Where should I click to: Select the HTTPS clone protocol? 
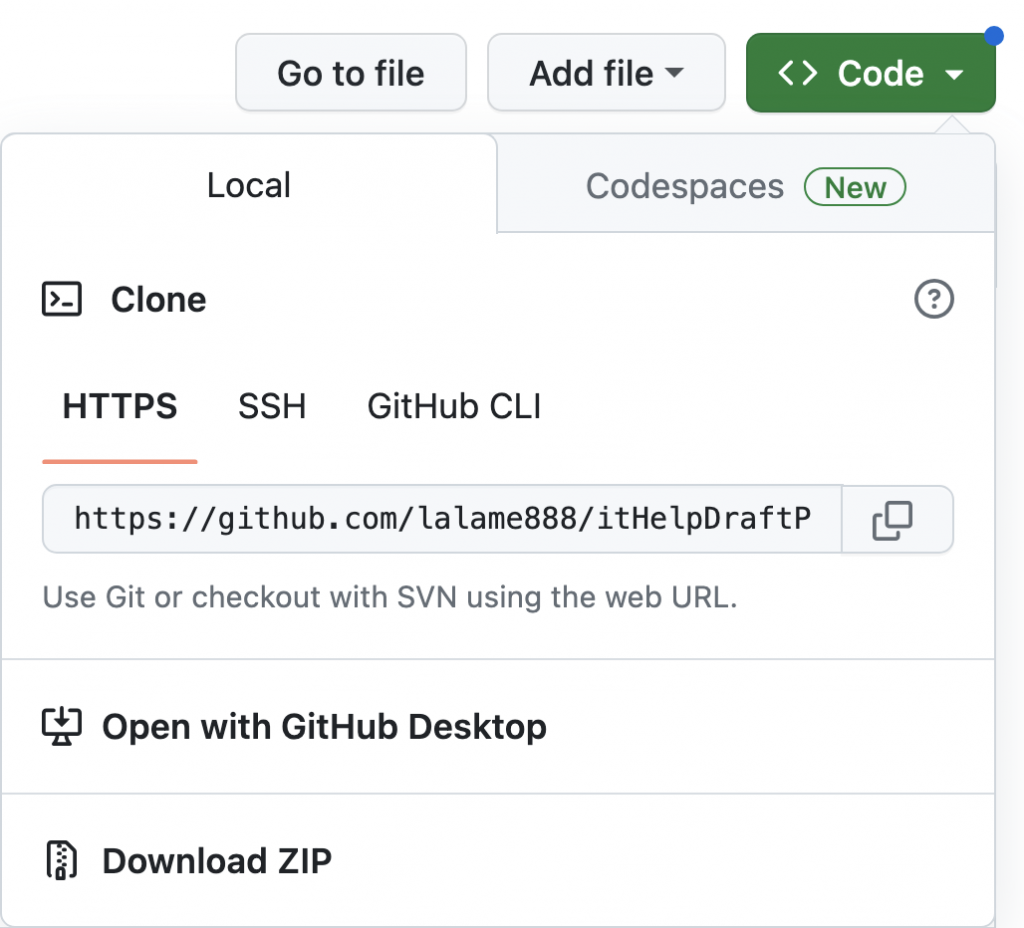[x=120, y=407]
